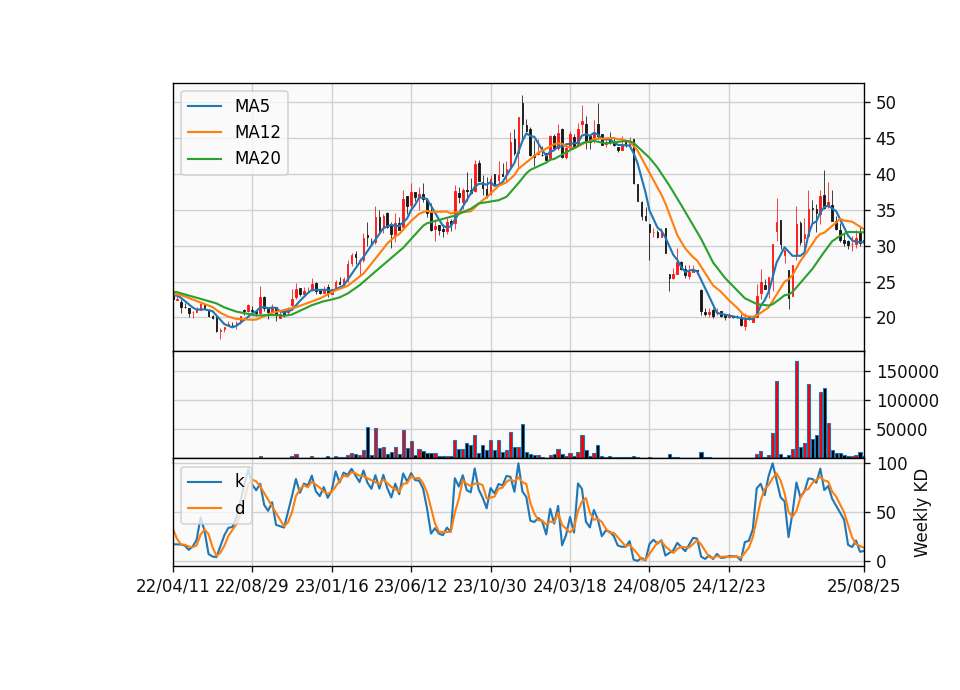Click the price axis value 35

pyautogui.click(x=886, y=211)
